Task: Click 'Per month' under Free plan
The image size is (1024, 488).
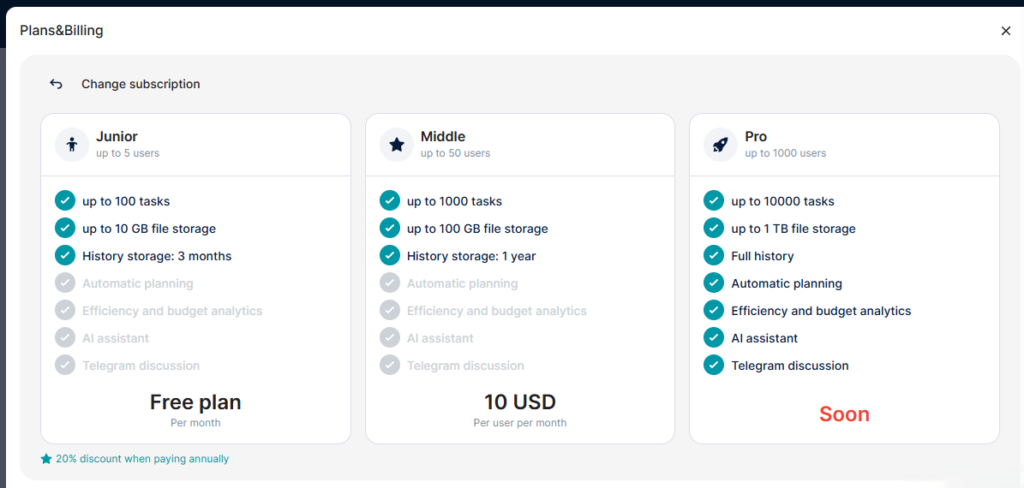Action: [x=195, y=423]
